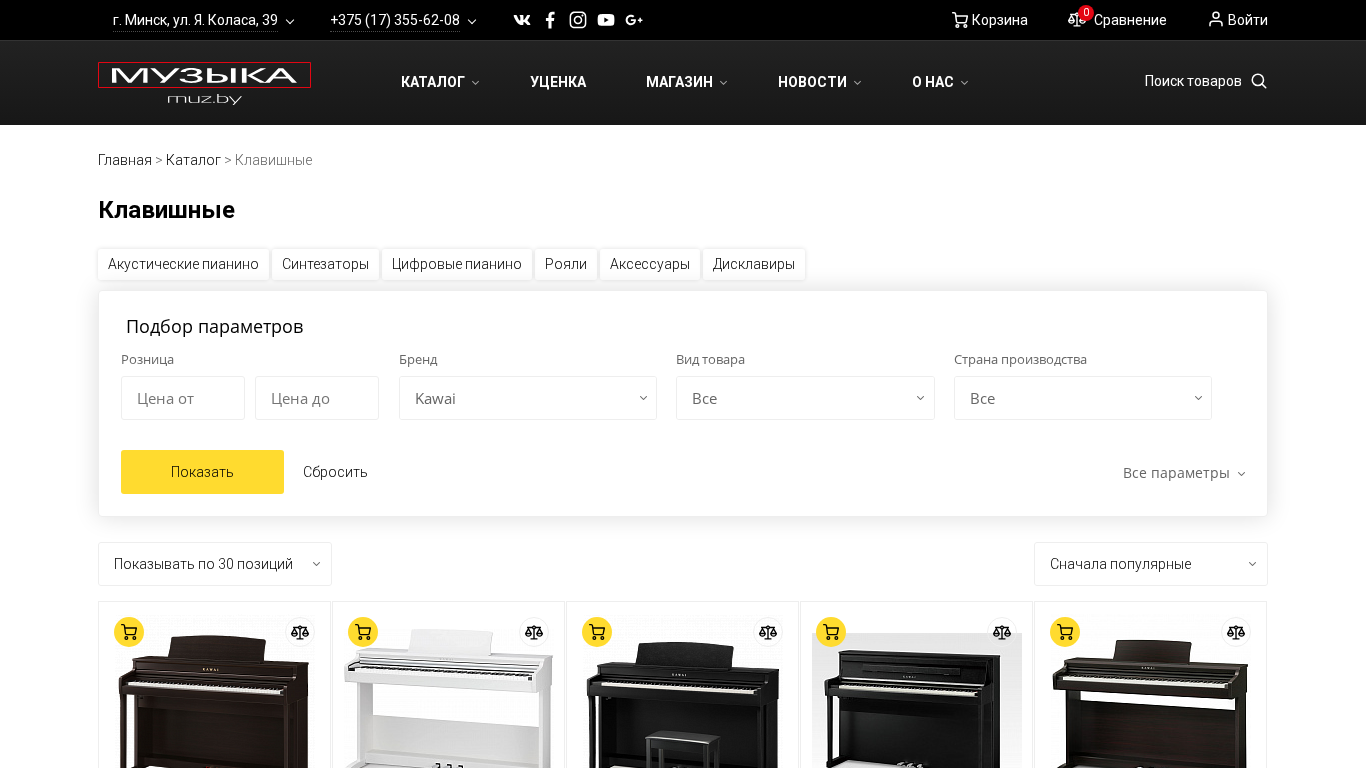Compare the white piano

(x=534, y=632)
